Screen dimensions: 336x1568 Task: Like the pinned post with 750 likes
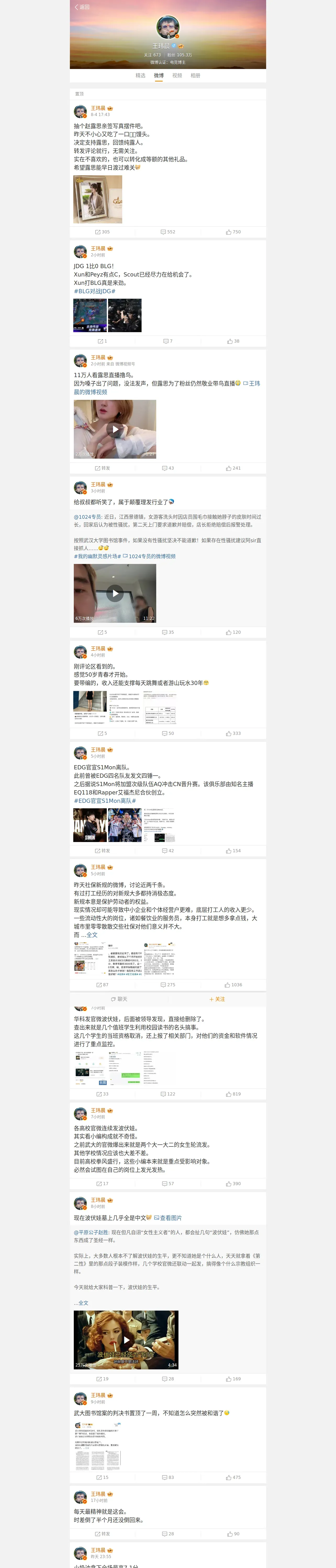[234, 232]
